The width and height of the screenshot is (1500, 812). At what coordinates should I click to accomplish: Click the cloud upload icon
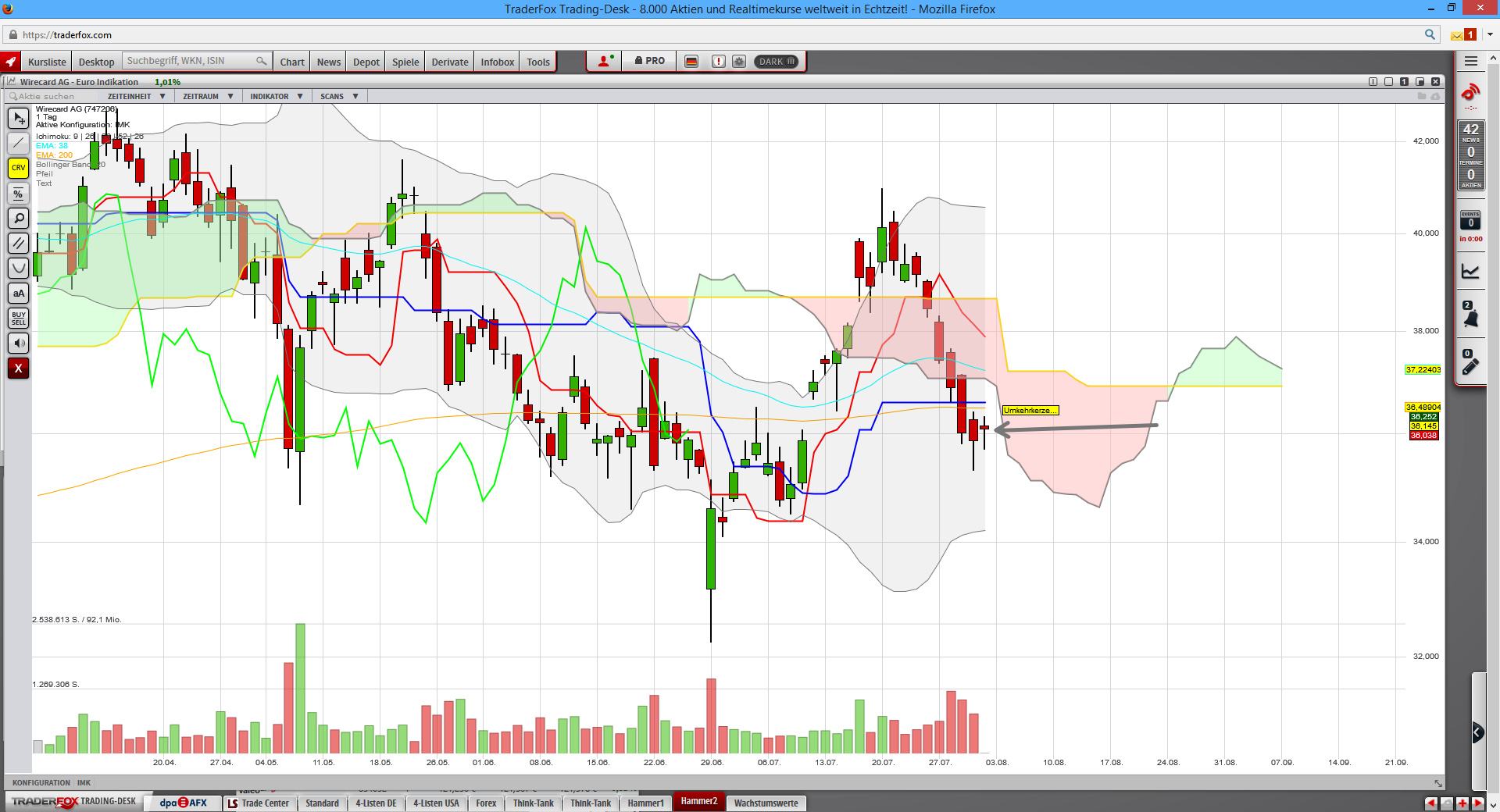tap(1435, 96)
